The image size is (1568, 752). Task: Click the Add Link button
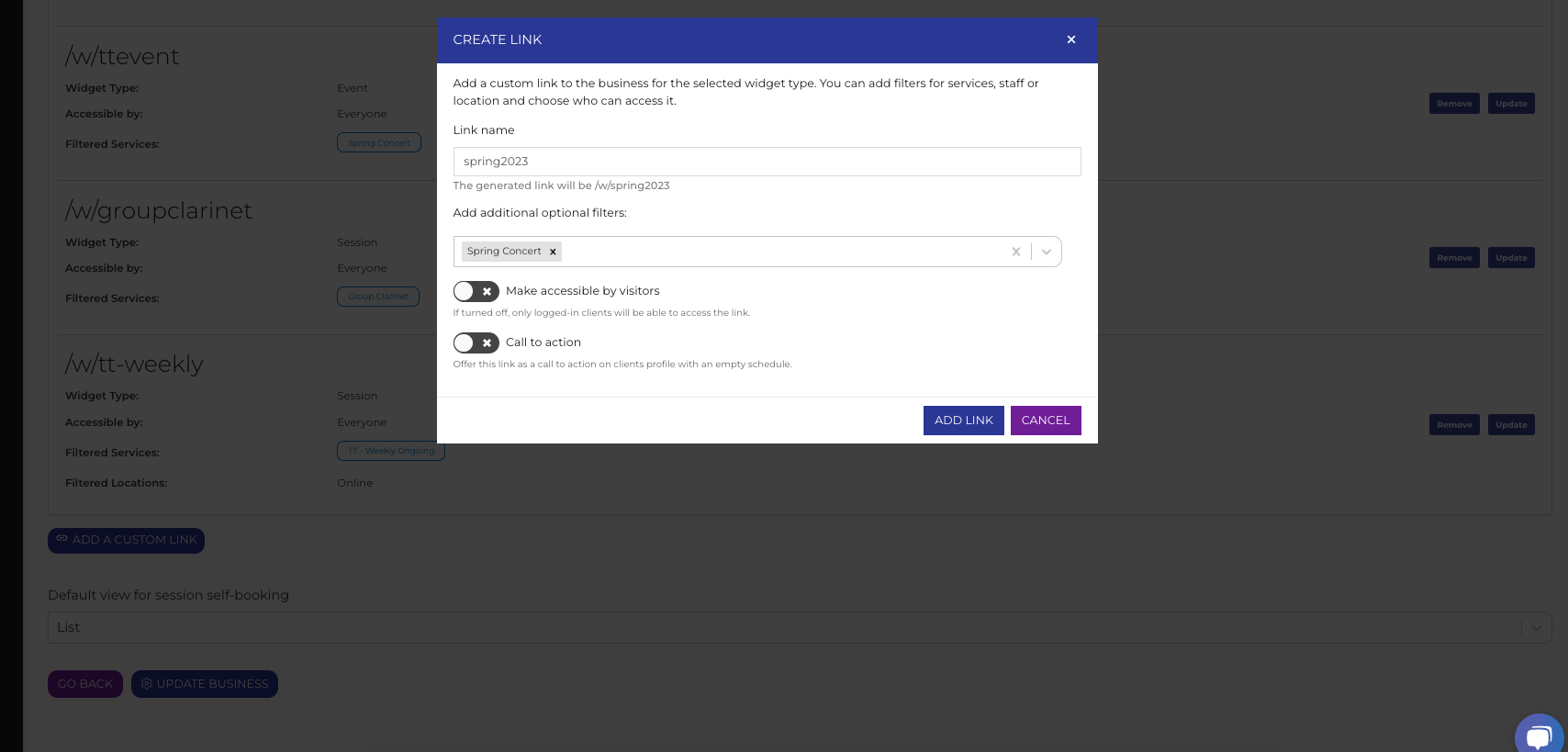(963, 421)
